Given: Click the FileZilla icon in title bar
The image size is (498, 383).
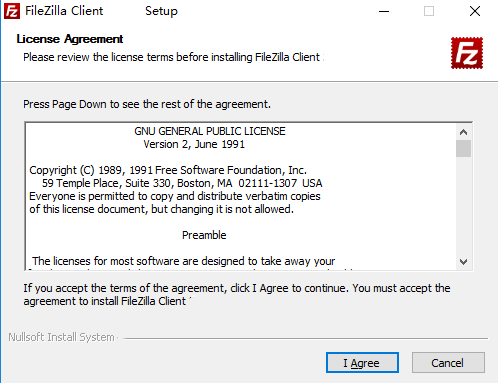Looking at the screenshot, I should coord(12,11).
